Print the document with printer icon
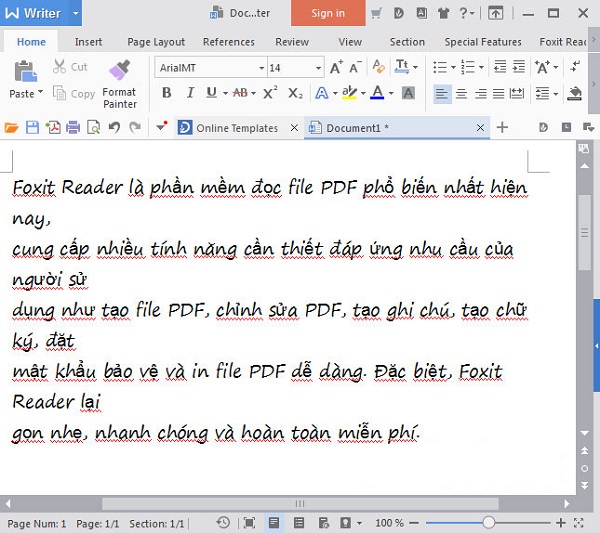Image resolution: width=600 pixels, height=533 pixels. point(73,127)
